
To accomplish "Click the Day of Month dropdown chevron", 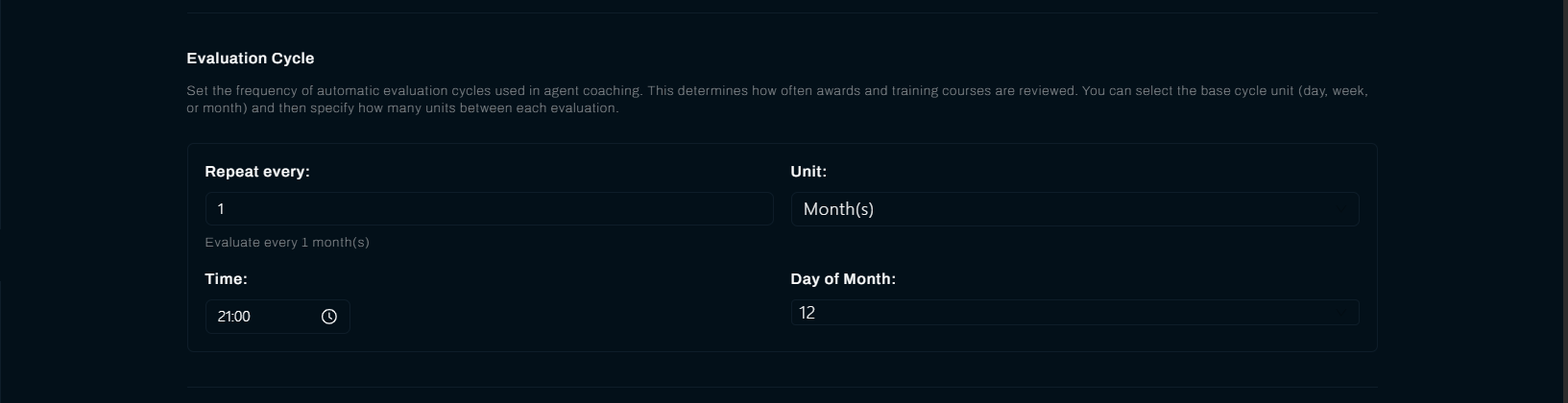I will tap(1342, 313).
